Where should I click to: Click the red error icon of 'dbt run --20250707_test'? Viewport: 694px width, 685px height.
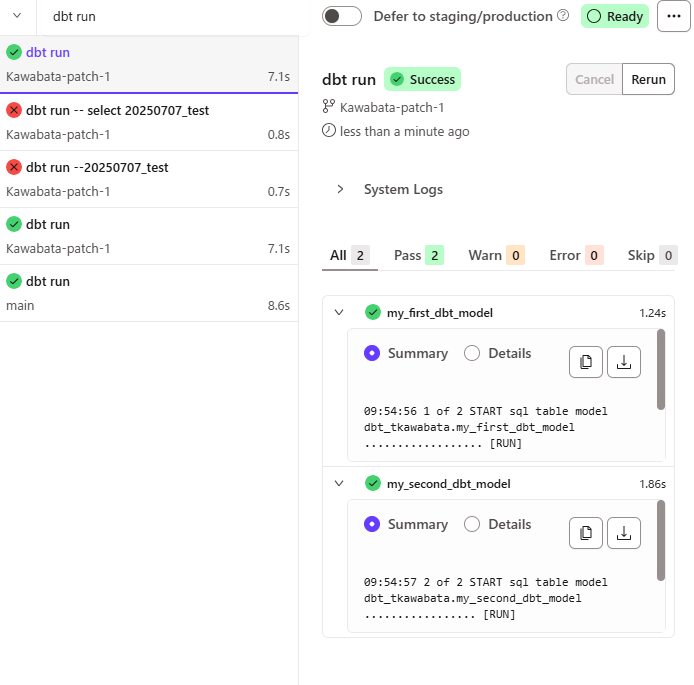click(x=14, y=167)
